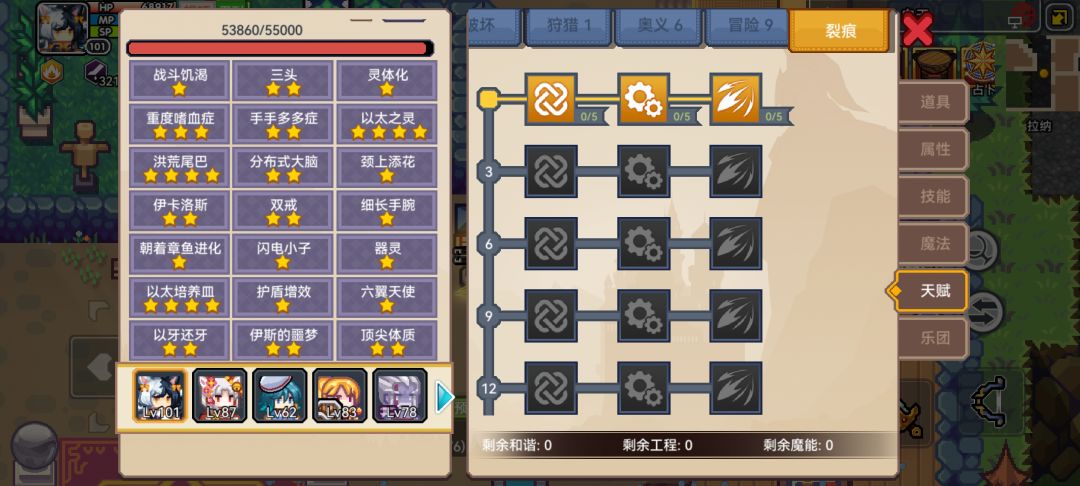Image resolution: width=1080 pixels, height=486 pixels.
Task: Close the talent panel with the red X
Action: pyautogui.click(x=917, y=30)
